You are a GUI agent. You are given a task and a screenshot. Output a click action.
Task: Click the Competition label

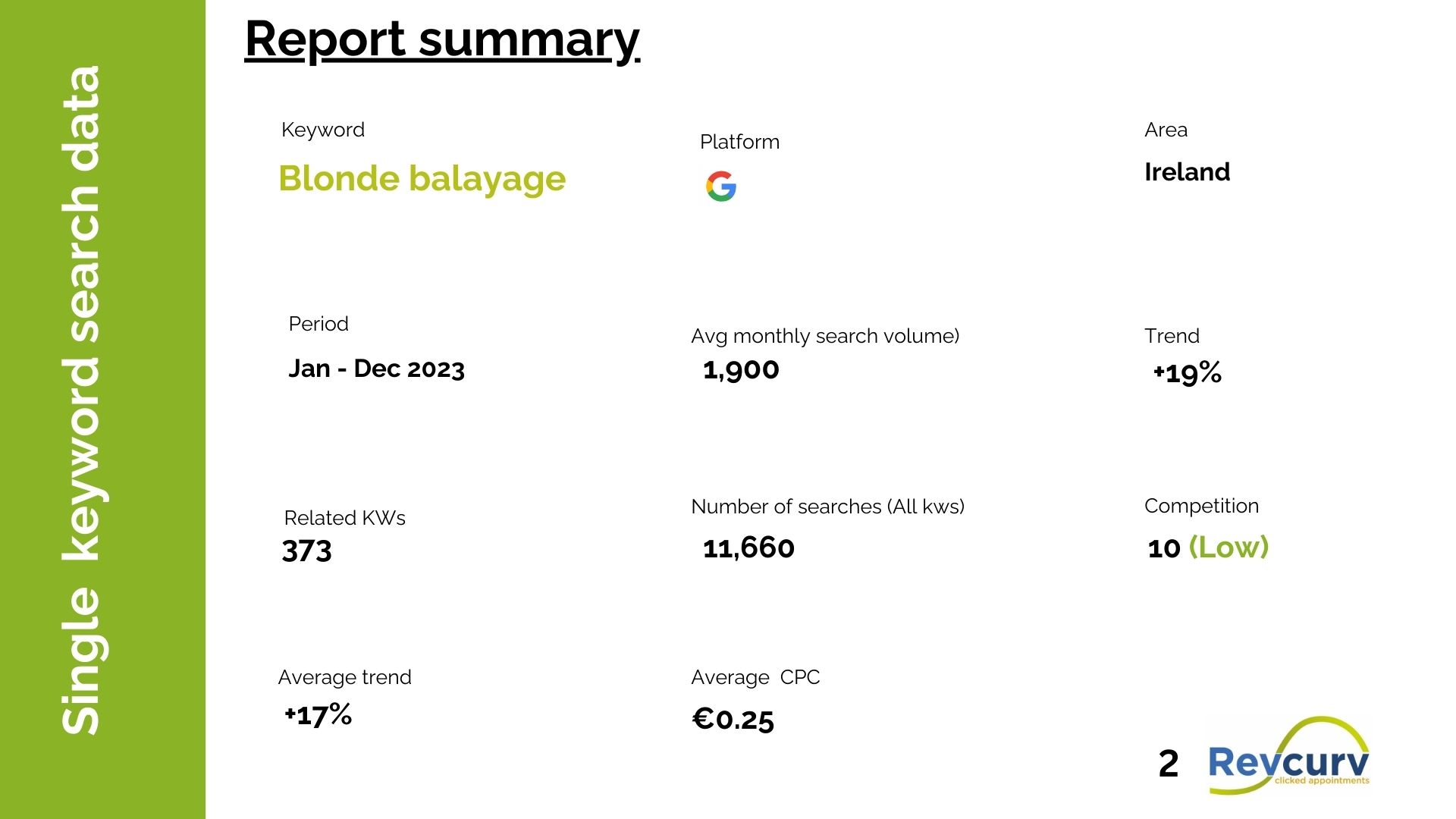(x=1201, y=506)
